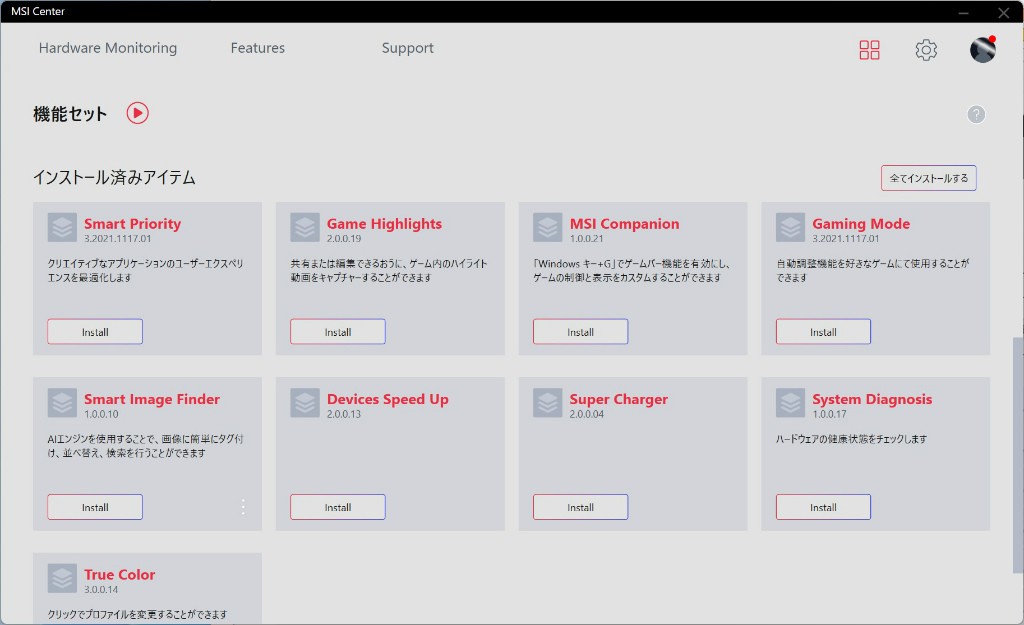Minimize the MSI Center window
The width and height of the screenshot is (1024, 625).
pos(963,12)
